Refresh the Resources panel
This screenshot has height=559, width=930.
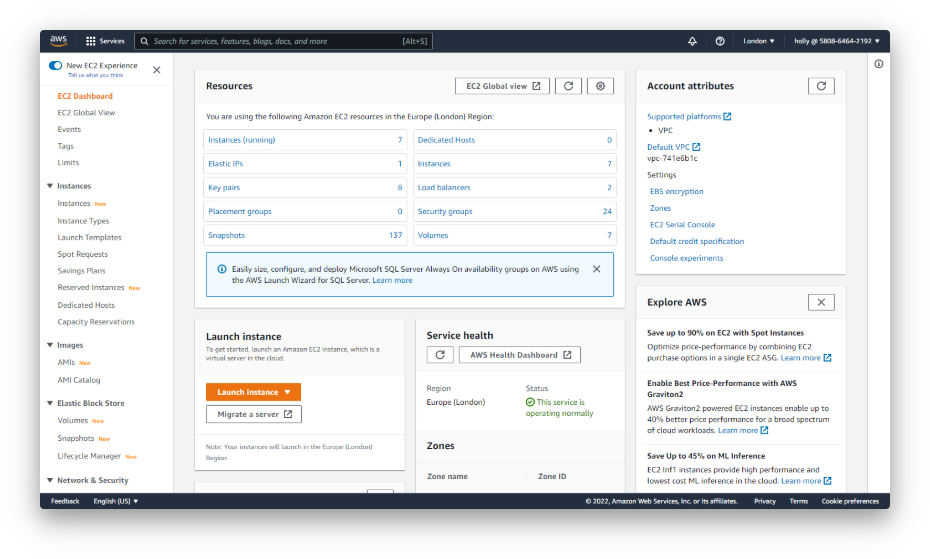568,86
